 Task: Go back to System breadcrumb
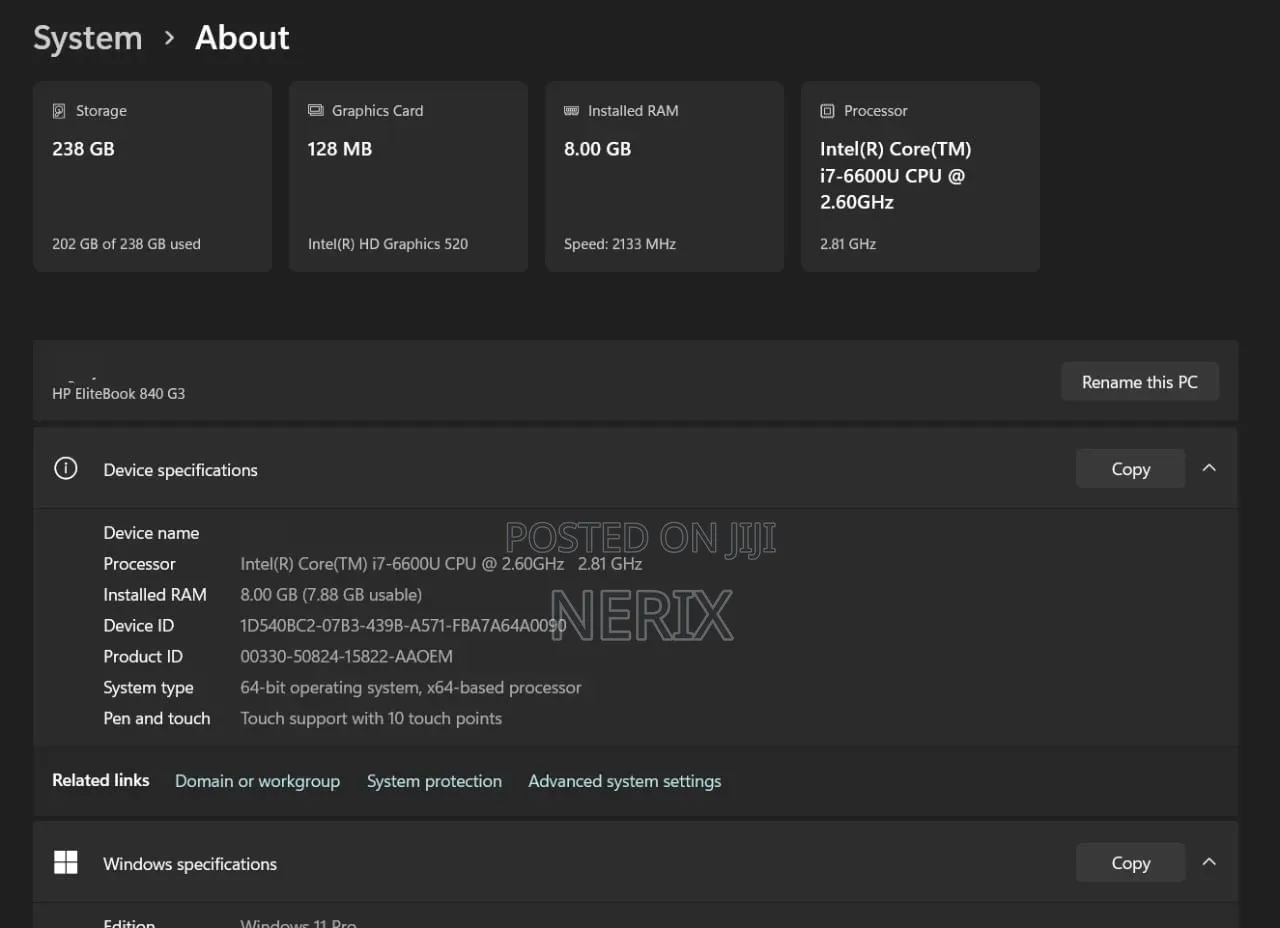(x=88, y=38)
